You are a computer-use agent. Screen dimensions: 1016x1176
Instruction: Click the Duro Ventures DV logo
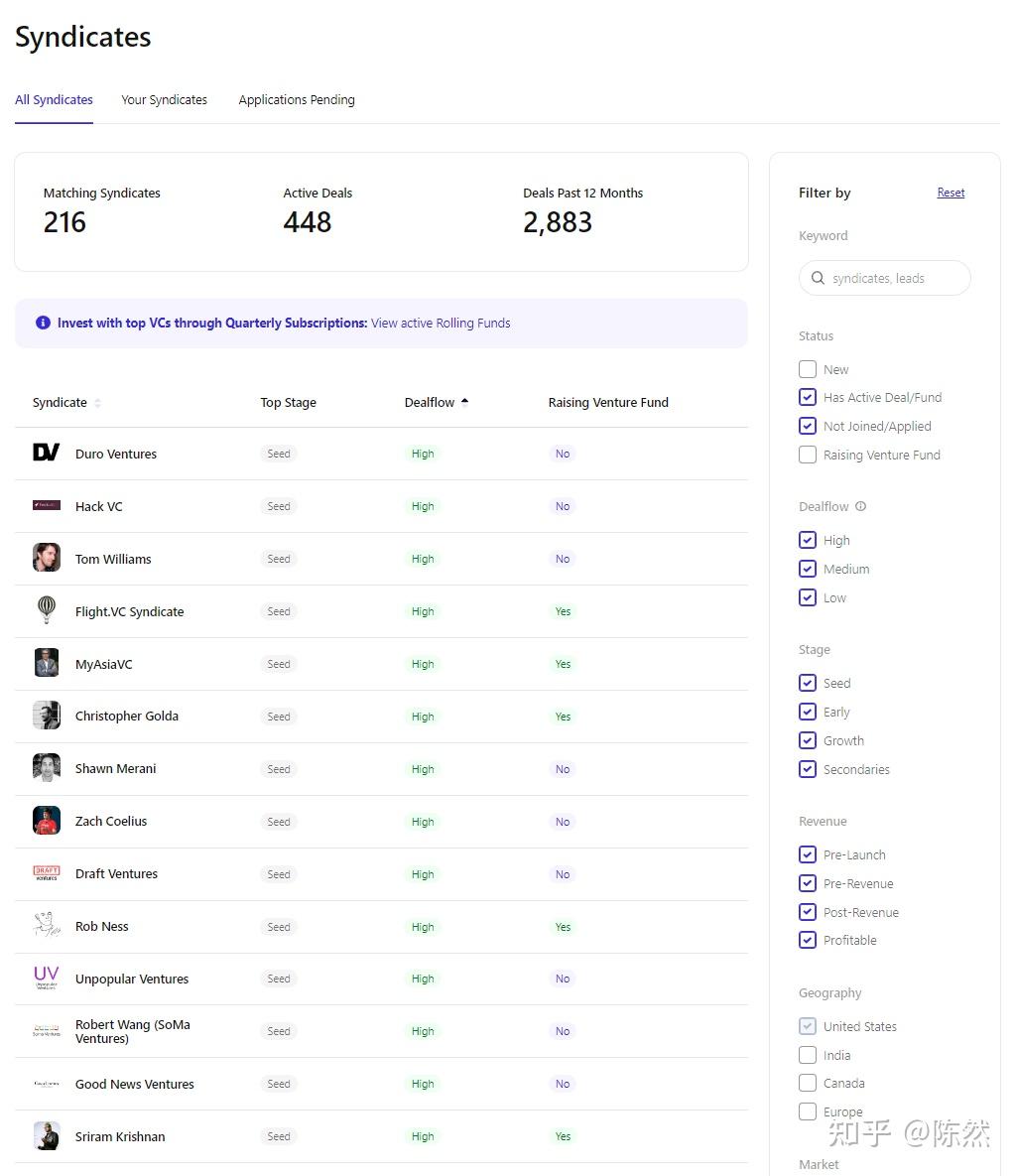click(46, 454)
